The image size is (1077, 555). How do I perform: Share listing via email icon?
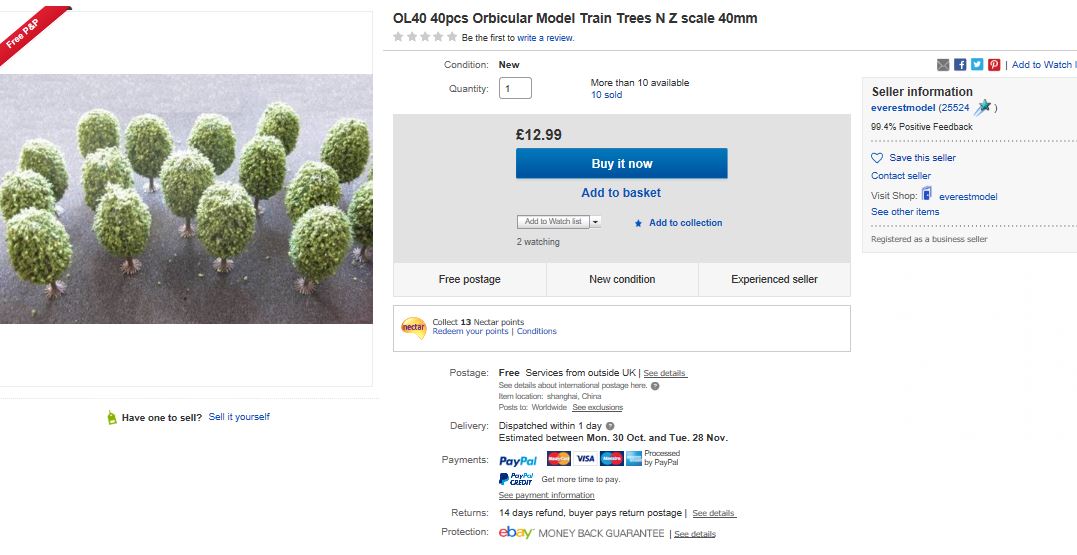943,65
